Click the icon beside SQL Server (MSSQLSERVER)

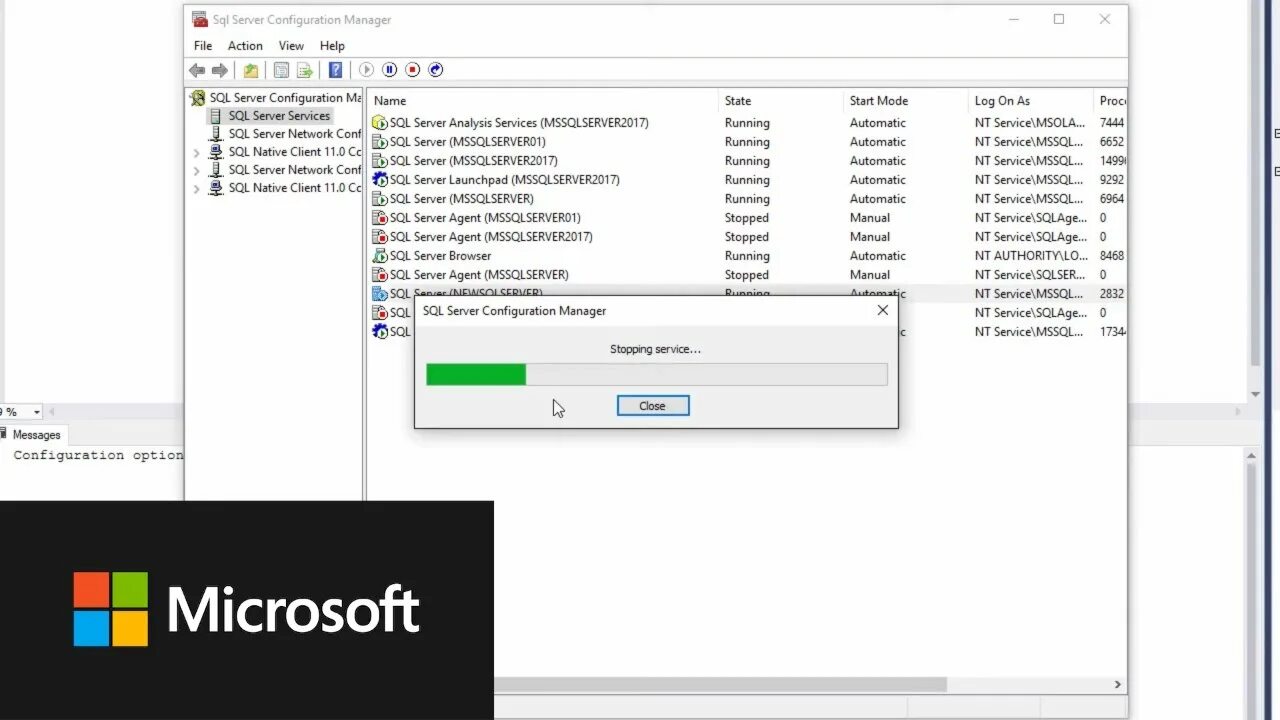380,199
